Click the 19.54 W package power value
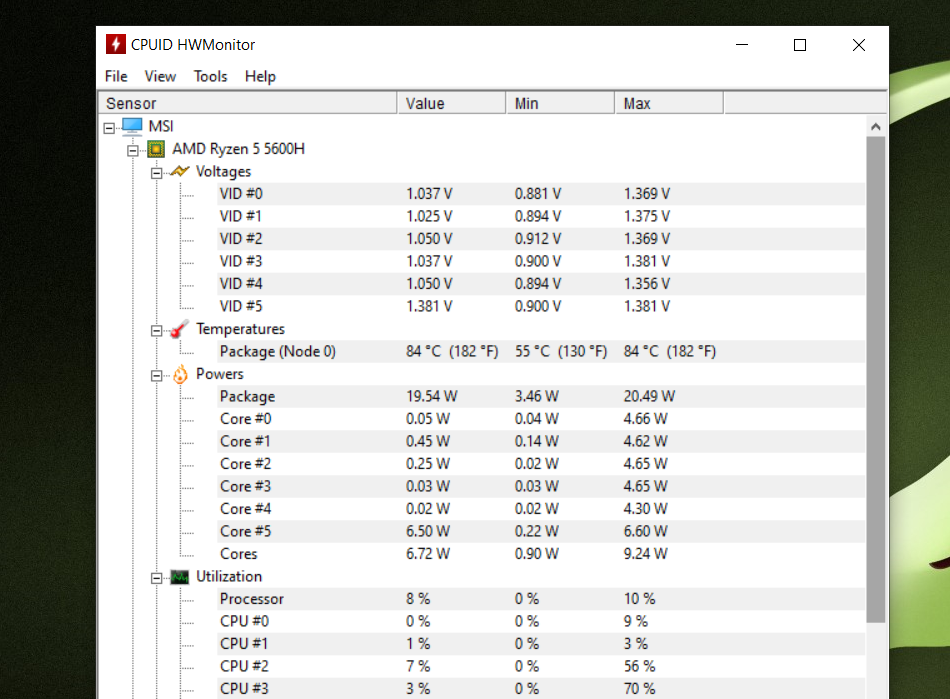Image resolution: width=950 pixels, height=699 pixels. point(431,396)
